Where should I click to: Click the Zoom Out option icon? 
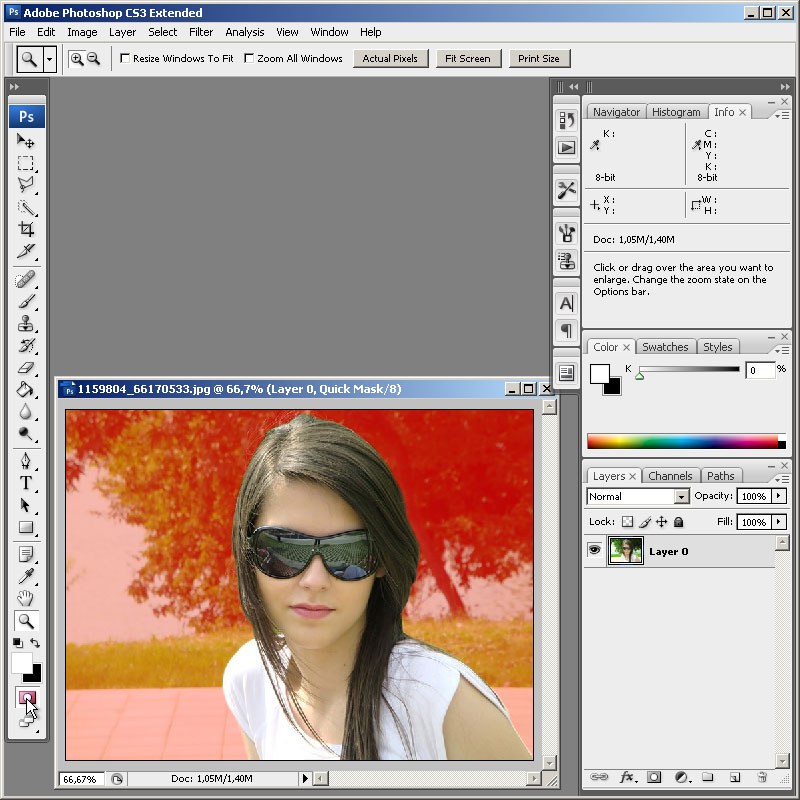[x=93, y=59]
